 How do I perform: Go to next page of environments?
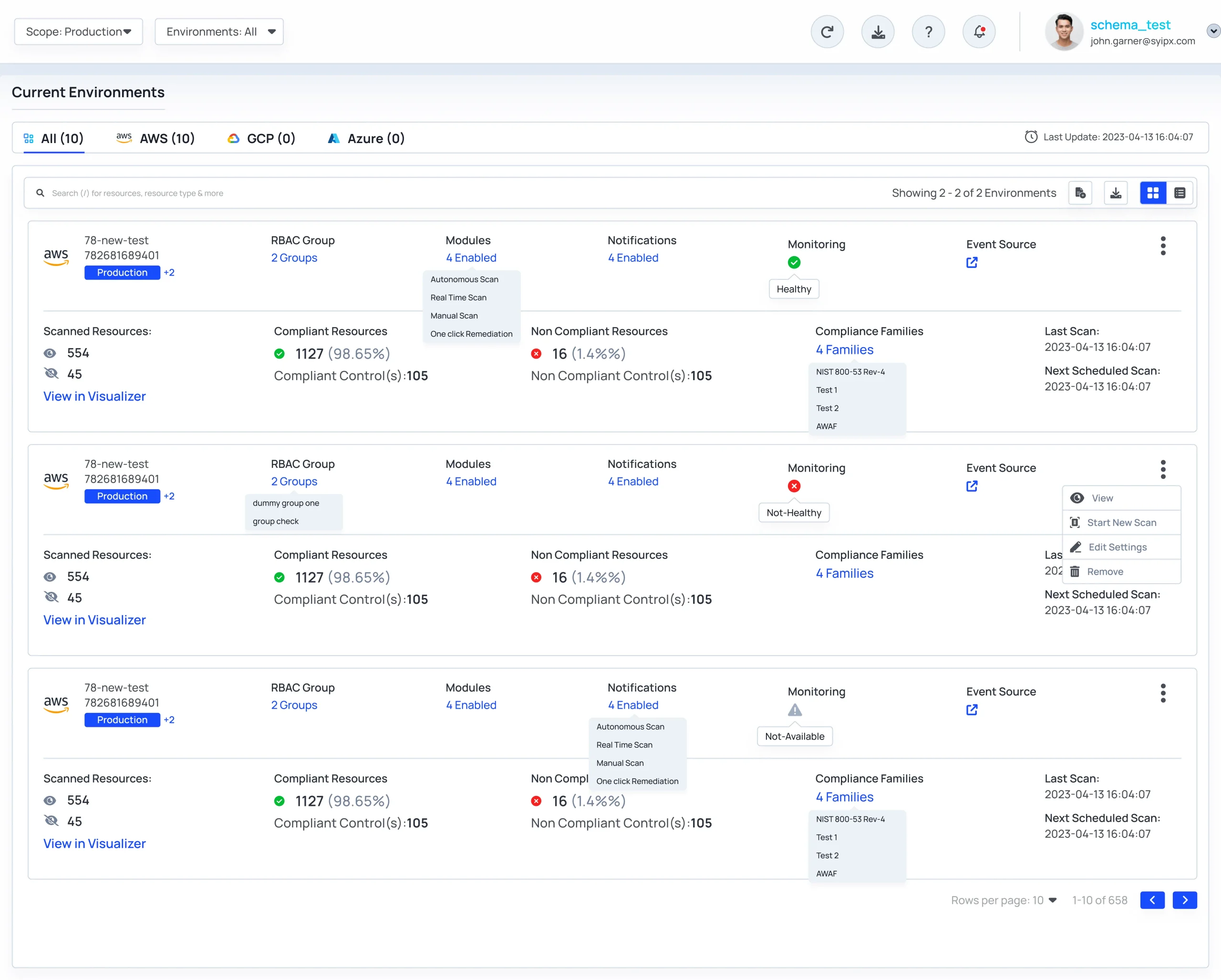tap(1184, 900)
